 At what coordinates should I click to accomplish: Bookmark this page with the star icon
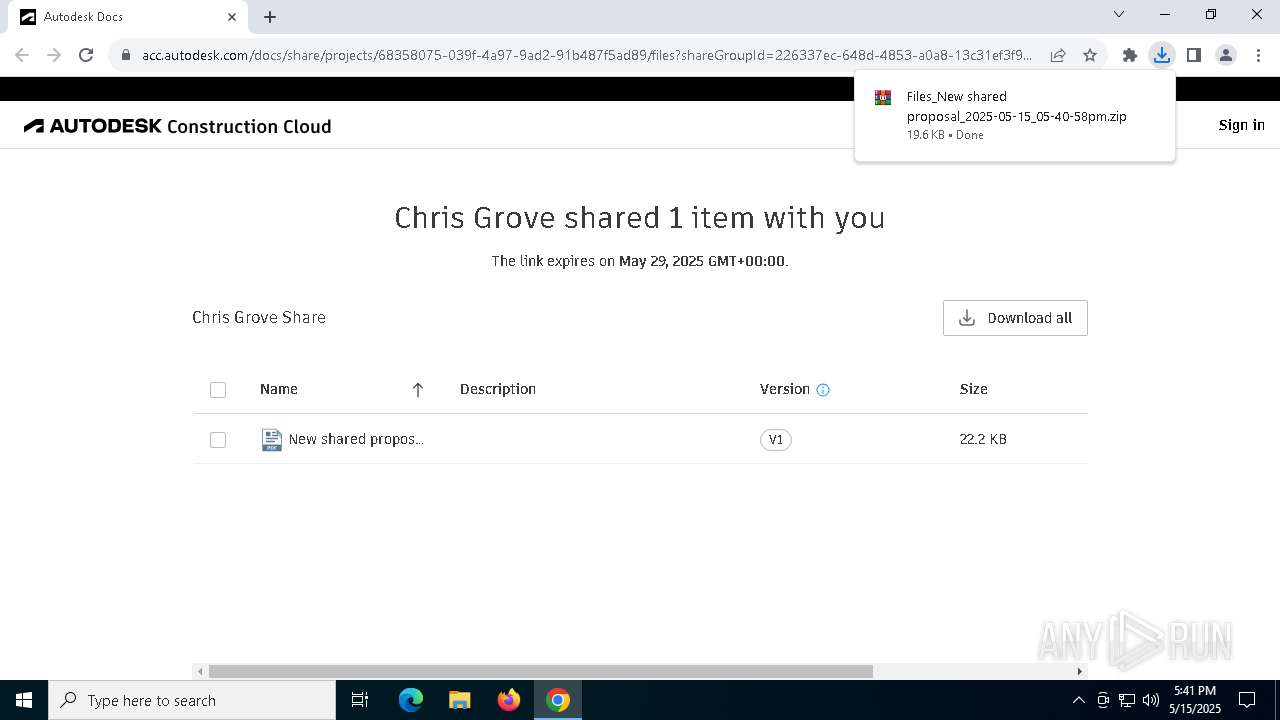1090,55
